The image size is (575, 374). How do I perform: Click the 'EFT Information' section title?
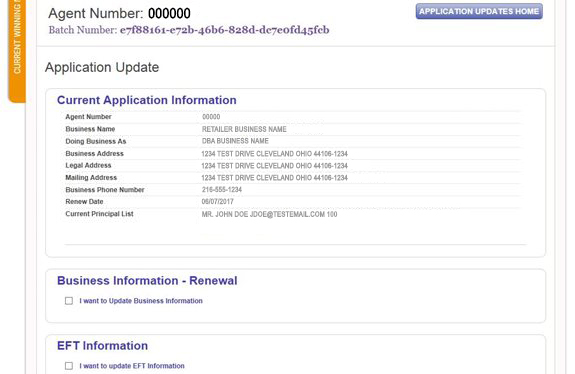click(103, 345)
